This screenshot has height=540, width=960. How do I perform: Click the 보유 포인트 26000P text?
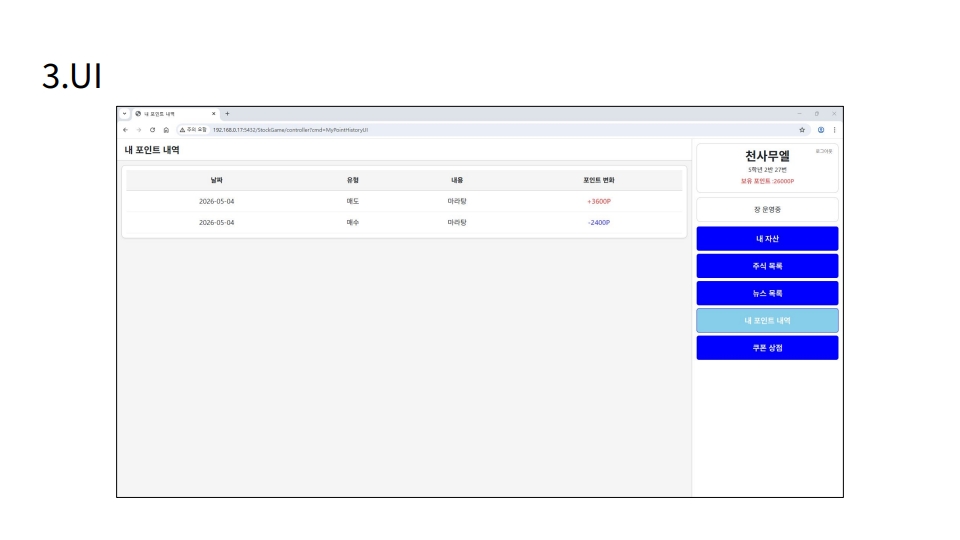pos(767,181)
